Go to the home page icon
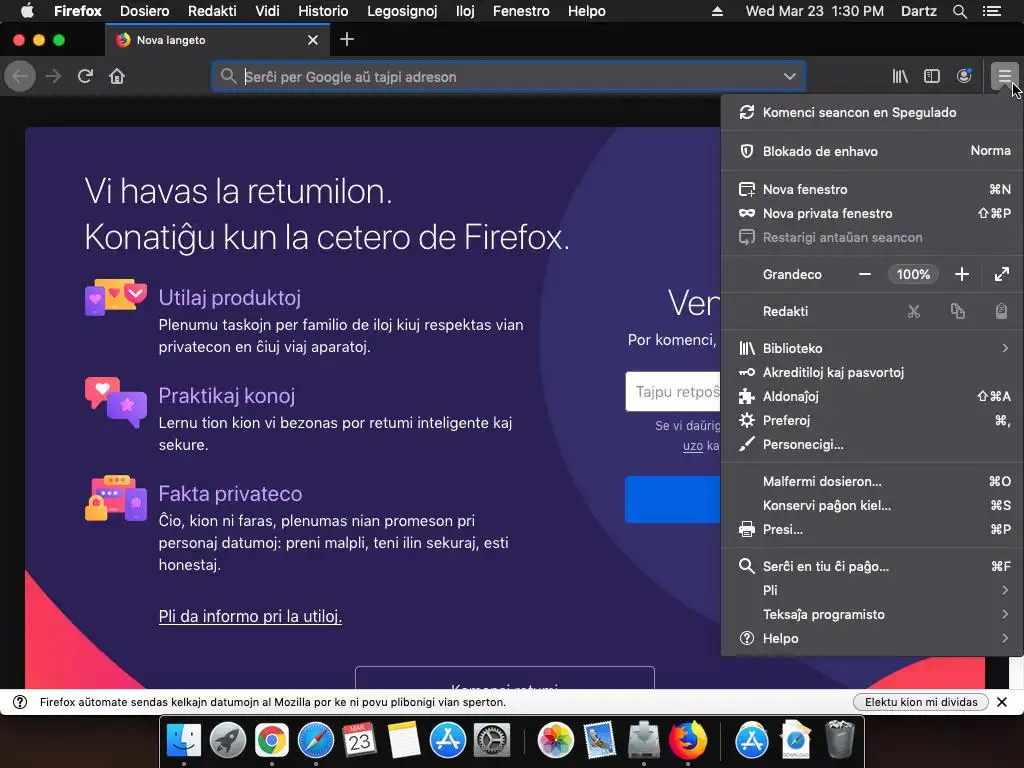This screenshot has width=1024, height=768. [x=117, y=76]
